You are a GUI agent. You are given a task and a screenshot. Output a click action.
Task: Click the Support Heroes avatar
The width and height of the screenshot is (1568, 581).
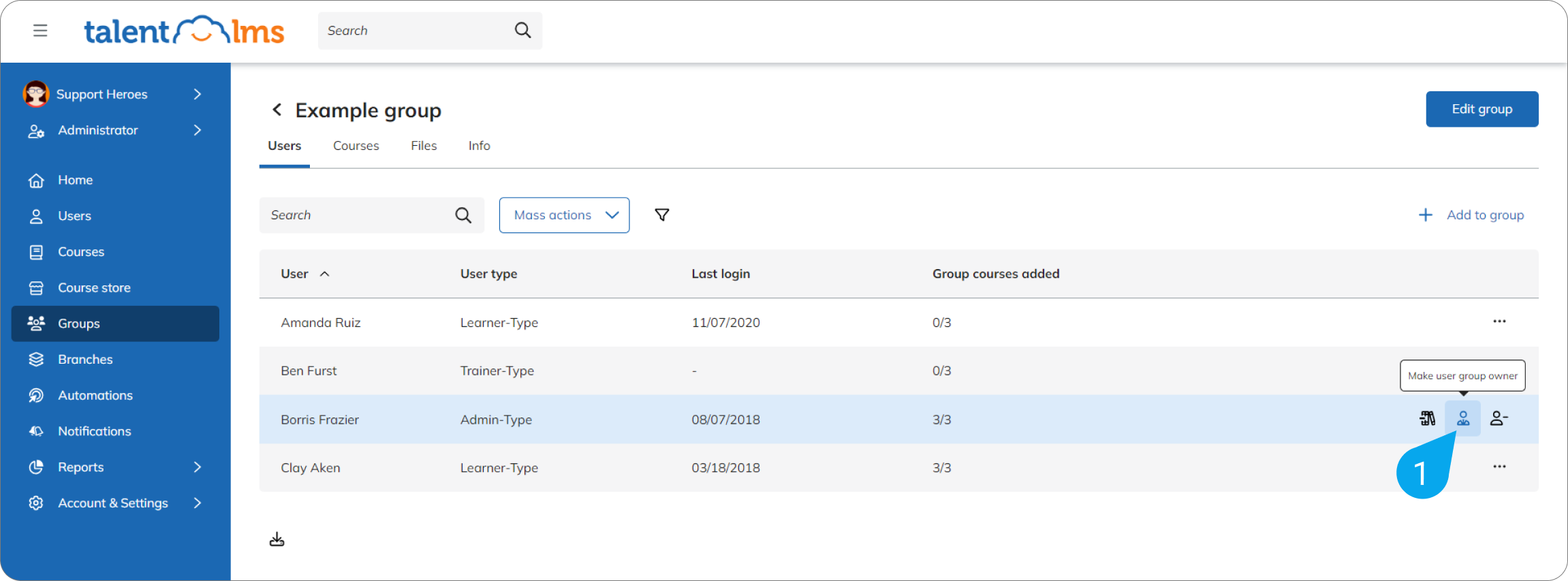point(35,94)
